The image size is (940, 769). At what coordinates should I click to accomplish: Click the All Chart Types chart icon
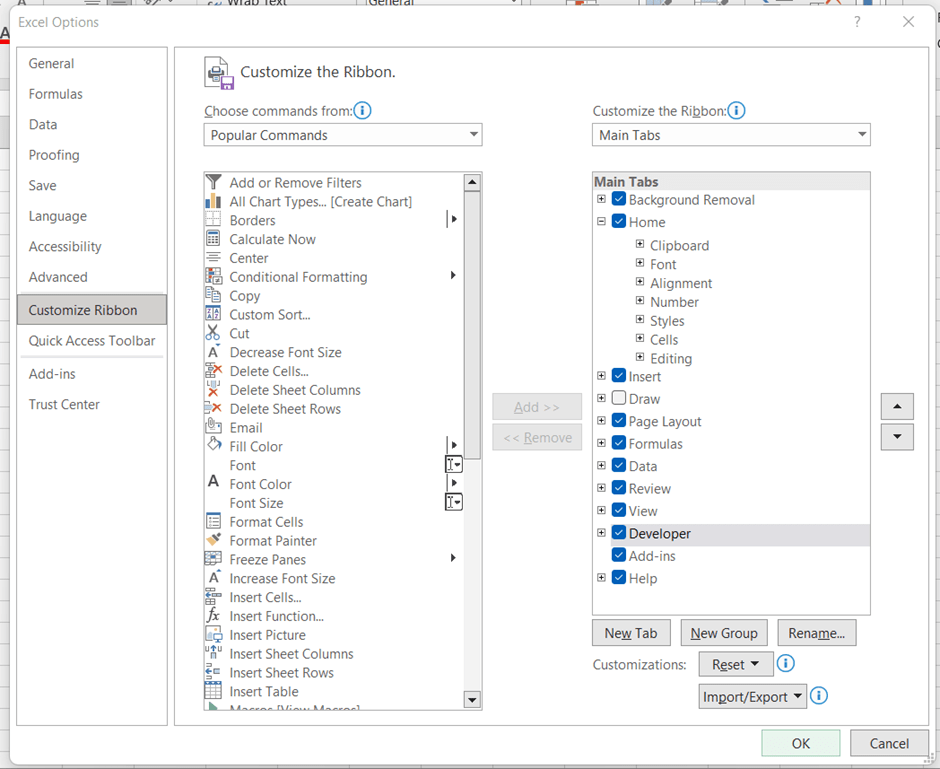pos(213,201)
